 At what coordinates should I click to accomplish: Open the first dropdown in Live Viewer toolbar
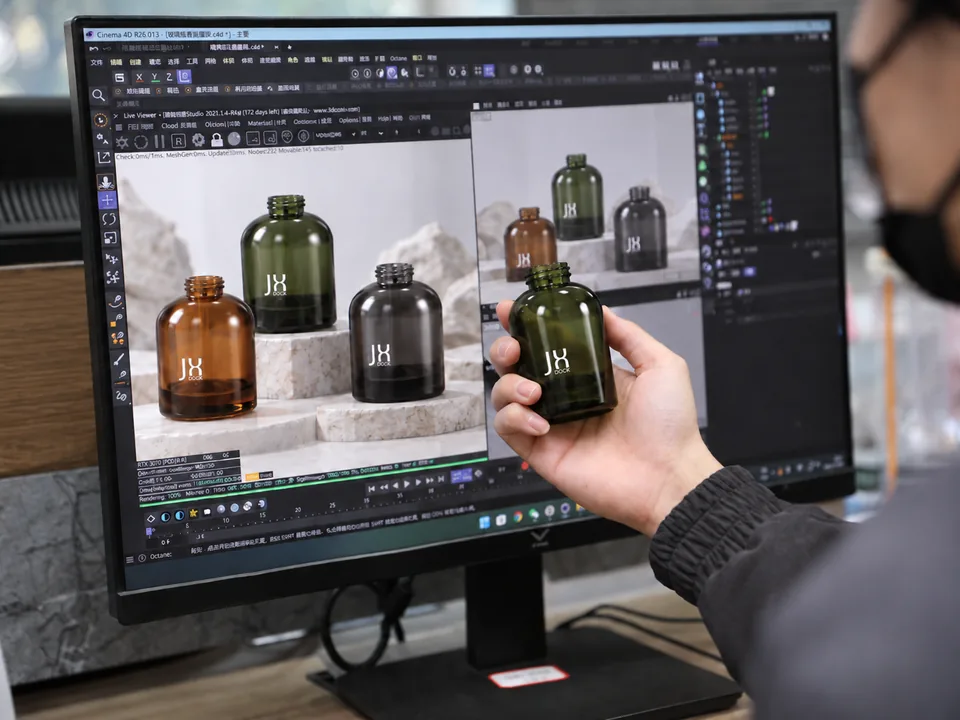coord(336,135)
